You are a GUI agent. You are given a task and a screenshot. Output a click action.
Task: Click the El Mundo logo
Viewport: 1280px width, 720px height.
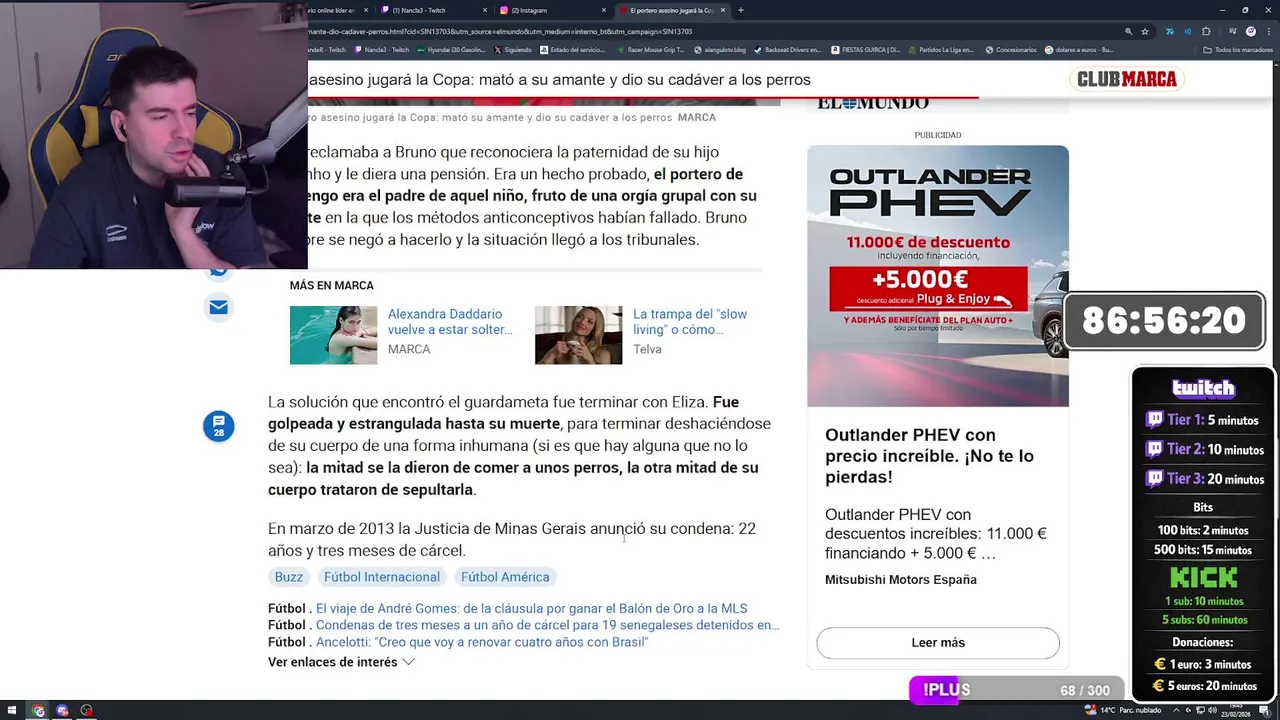[873, 102]
